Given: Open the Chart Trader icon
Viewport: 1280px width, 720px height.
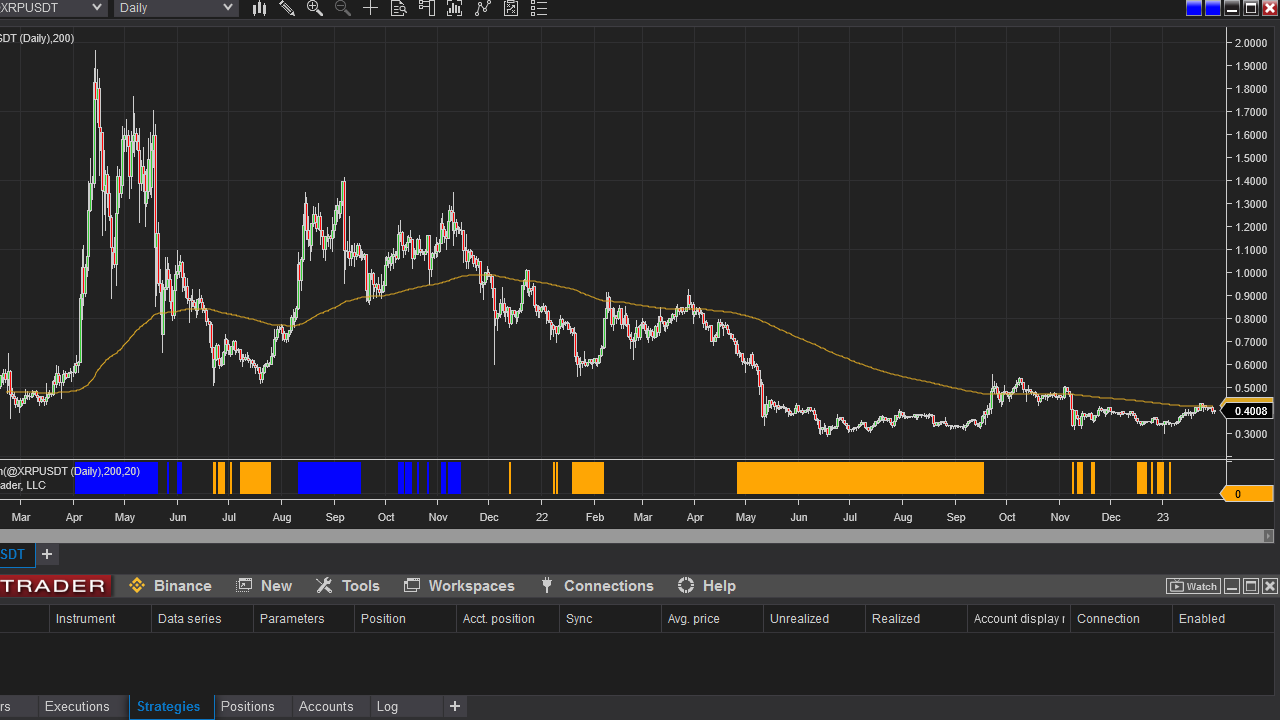Looking at the screenshot, I should (x=427, y=8).
